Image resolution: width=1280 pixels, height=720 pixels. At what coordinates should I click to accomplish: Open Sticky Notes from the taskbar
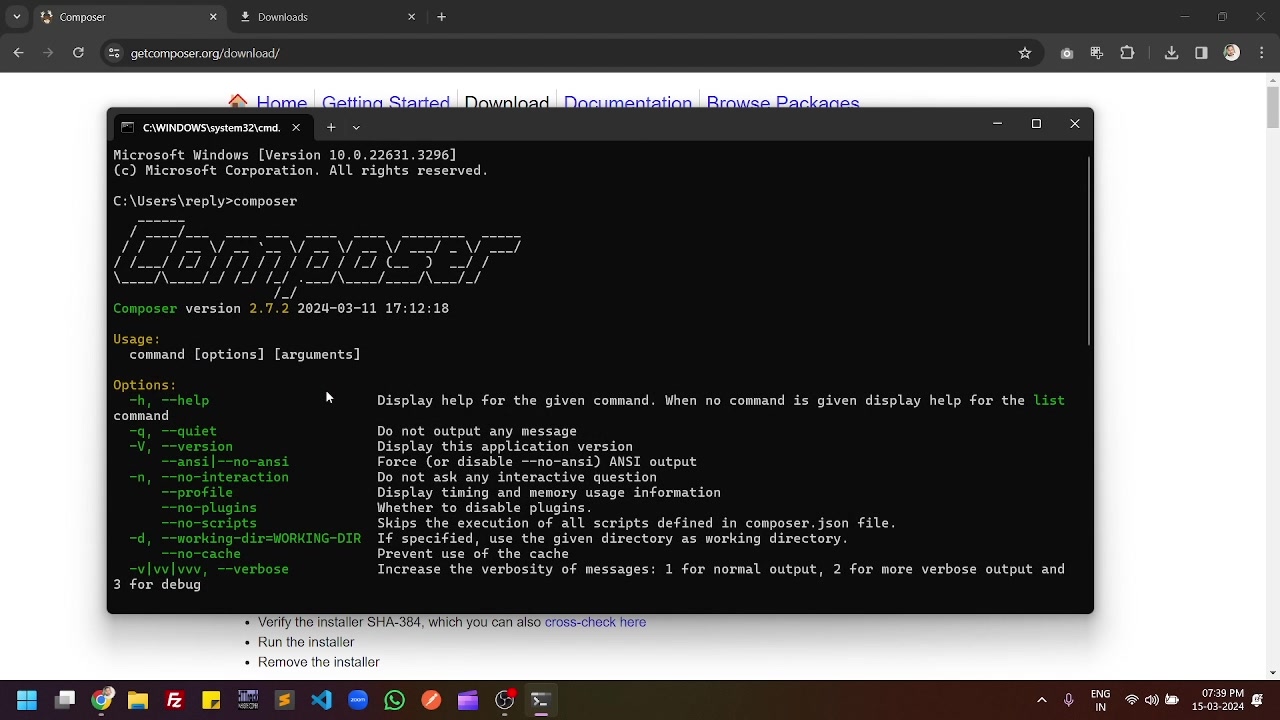[211, 700]
